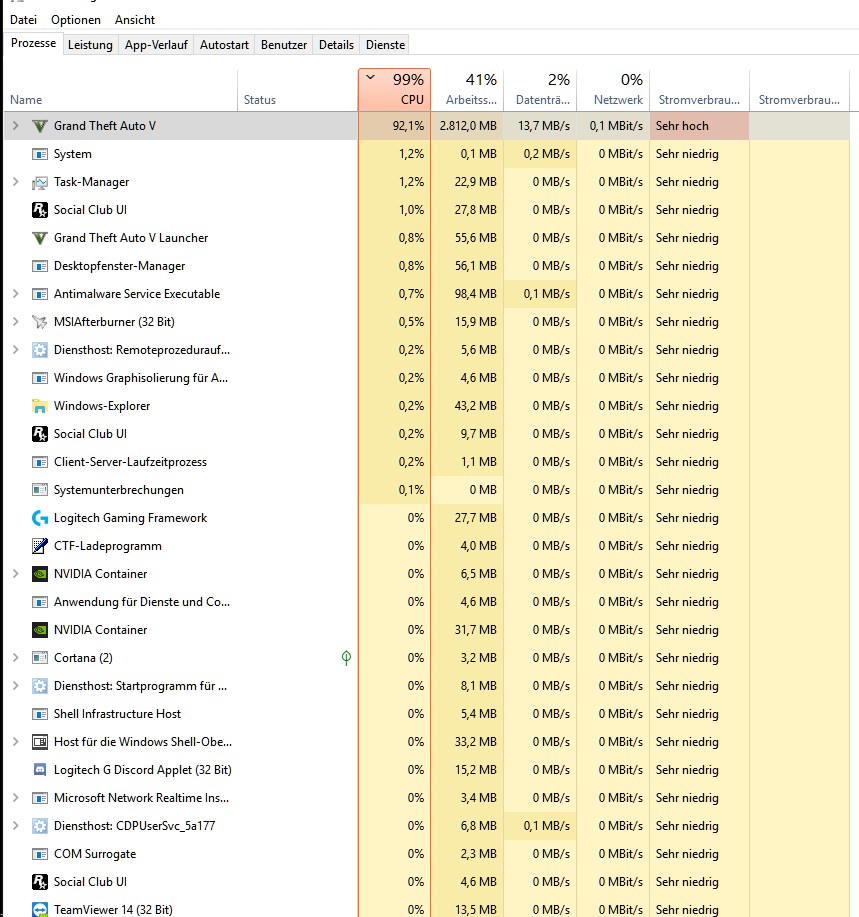Click the COM Surrogate icon
The height and width of the screenshot is (917, 859).
(39, 854)
